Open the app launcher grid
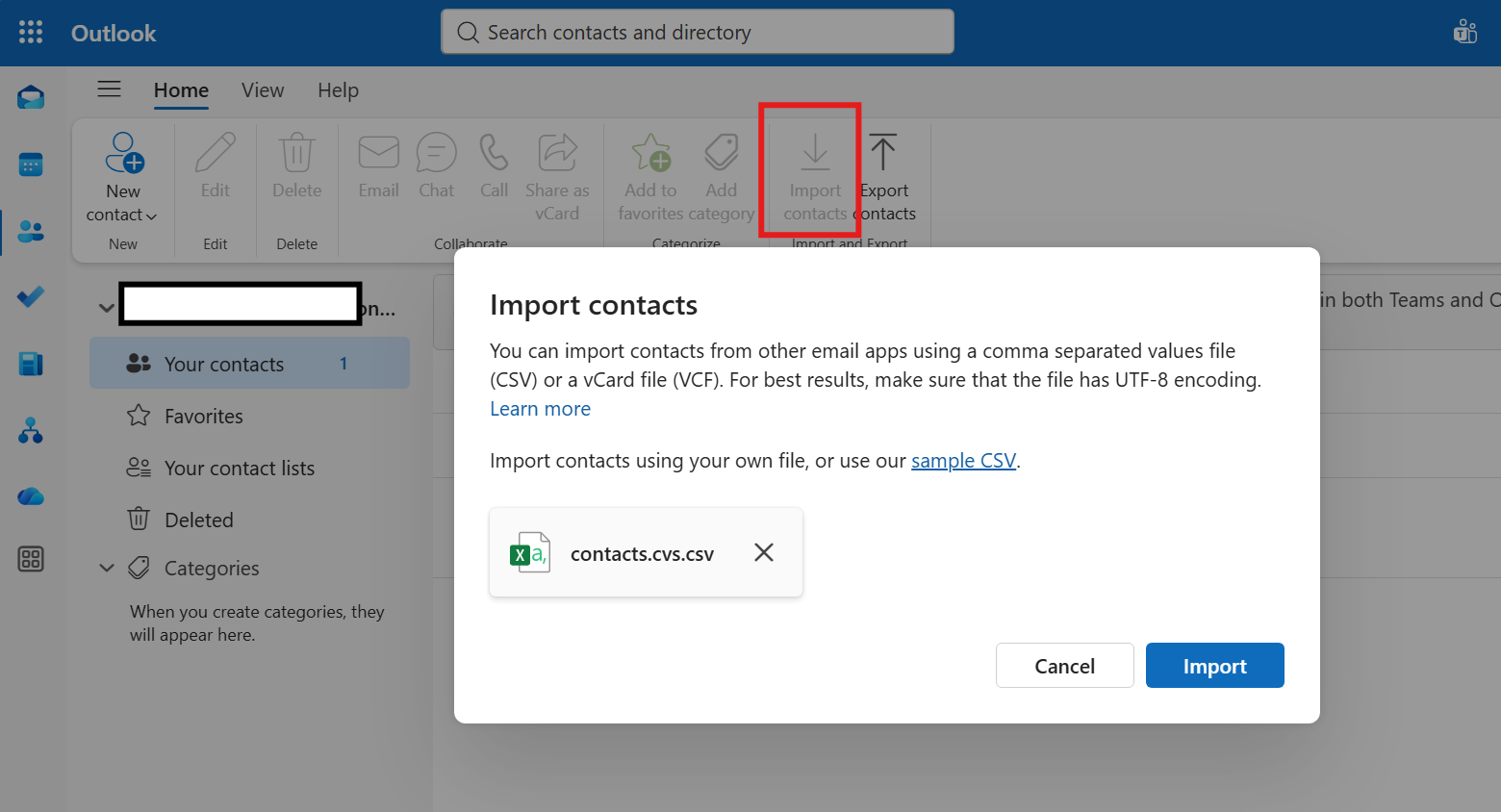 pos(31,33)
